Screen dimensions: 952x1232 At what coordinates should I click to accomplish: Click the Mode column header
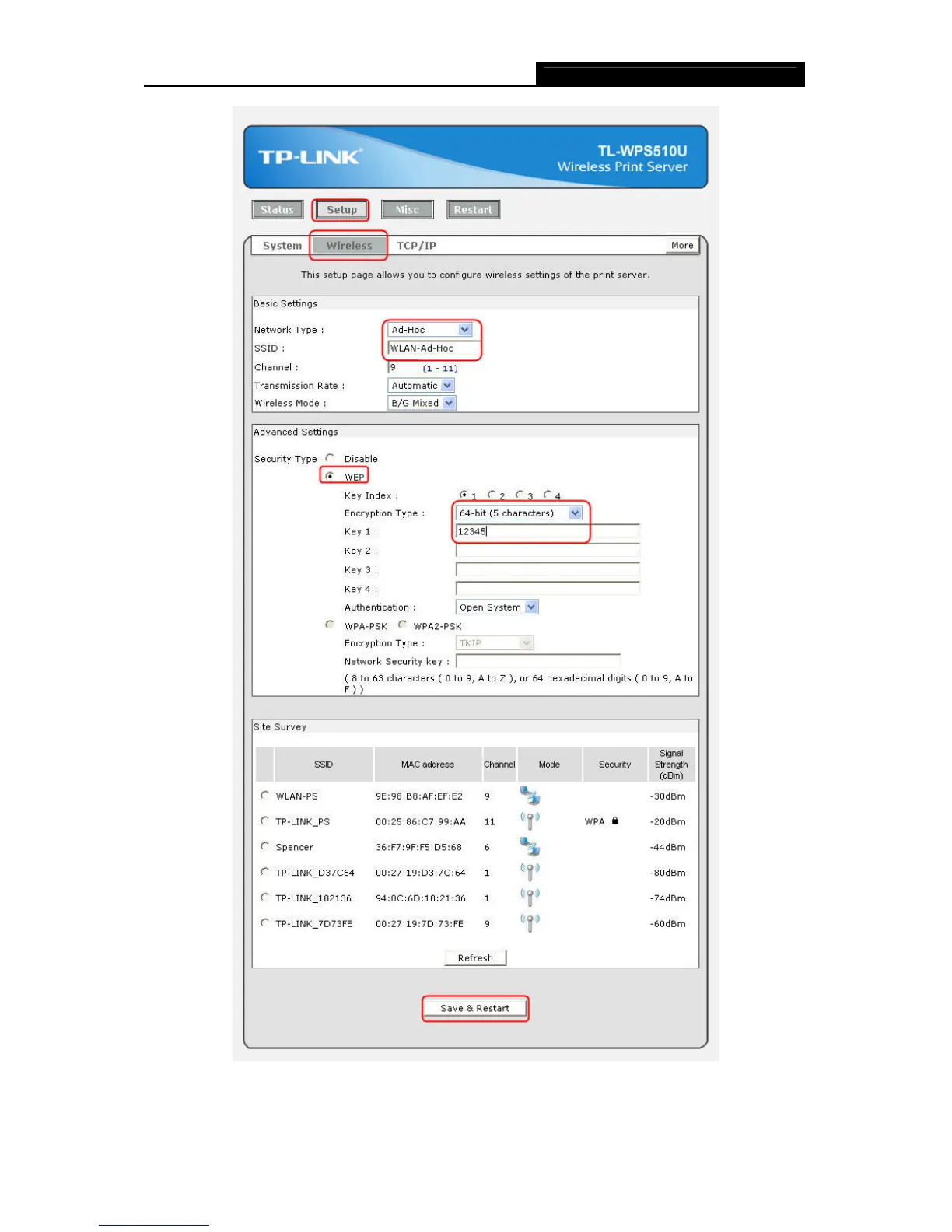tap(549, 765)
